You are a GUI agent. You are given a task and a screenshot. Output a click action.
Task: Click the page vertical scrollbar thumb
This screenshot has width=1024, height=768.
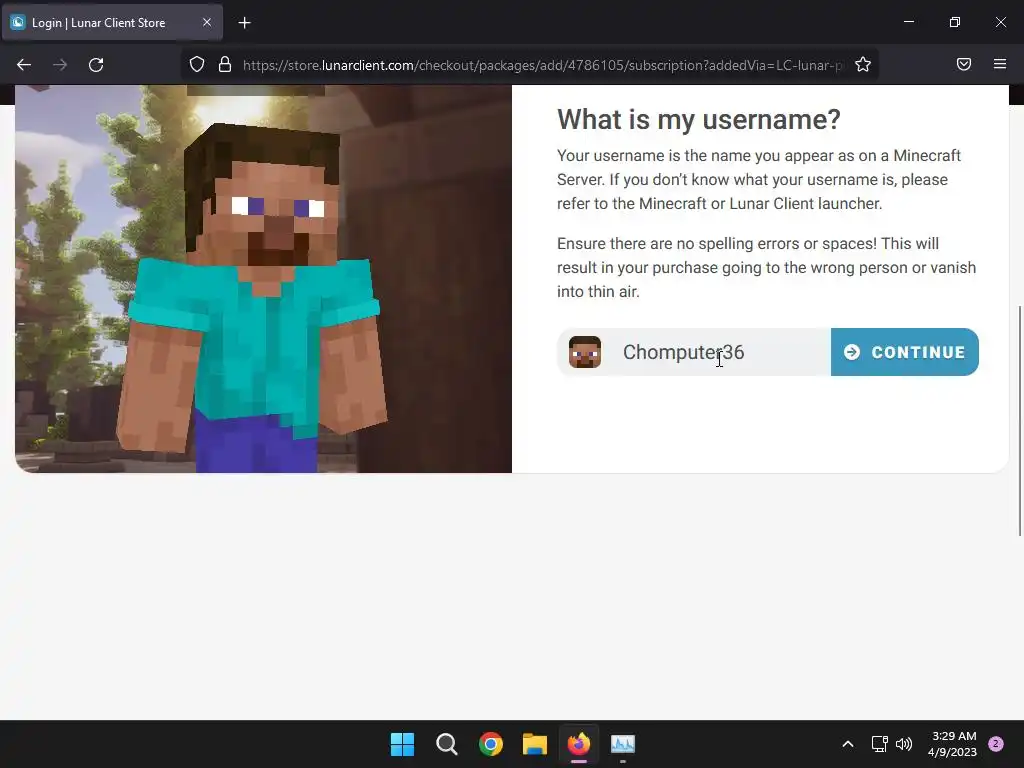click(1019, 421)
